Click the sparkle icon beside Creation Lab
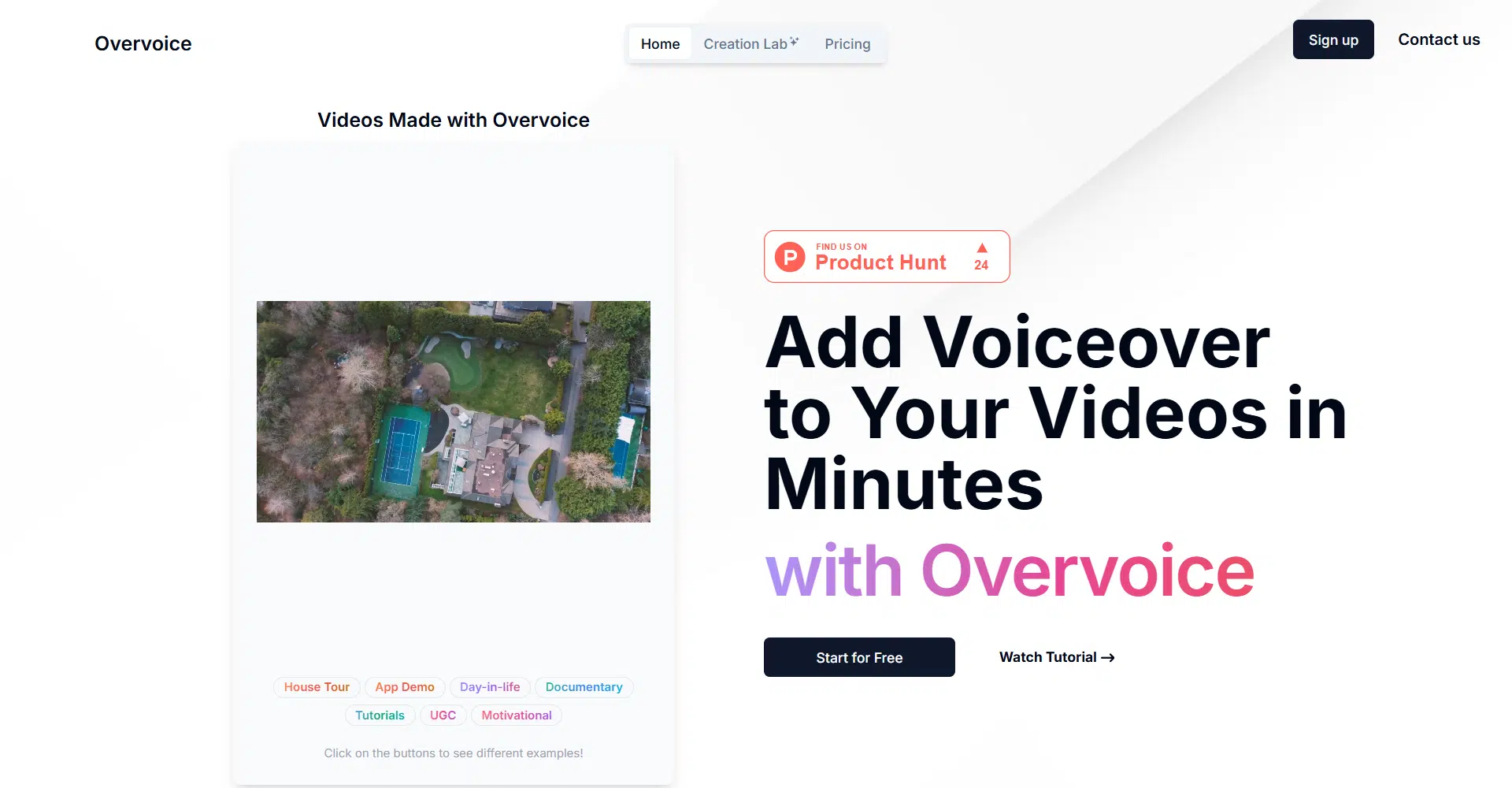This screenshot has width=1512, height=788. pyautogui.click(x=795, y=42)
